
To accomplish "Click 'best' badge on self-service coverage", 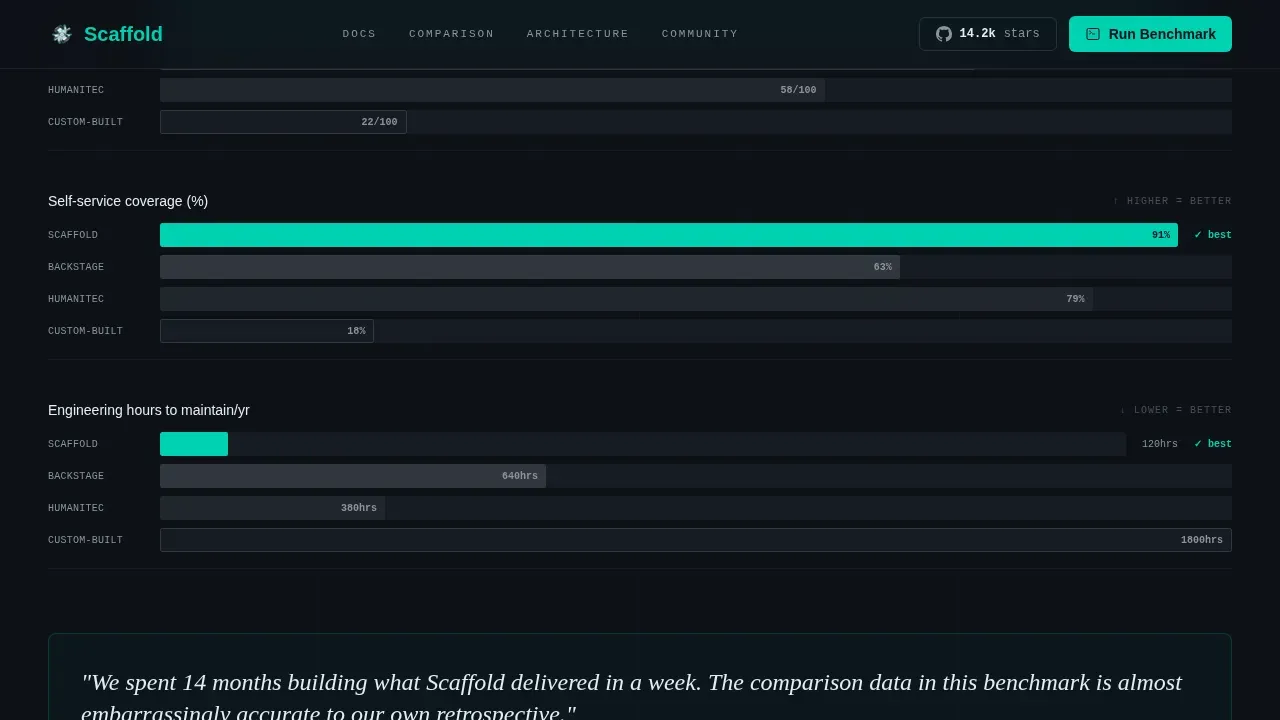I will [1213, 235].
